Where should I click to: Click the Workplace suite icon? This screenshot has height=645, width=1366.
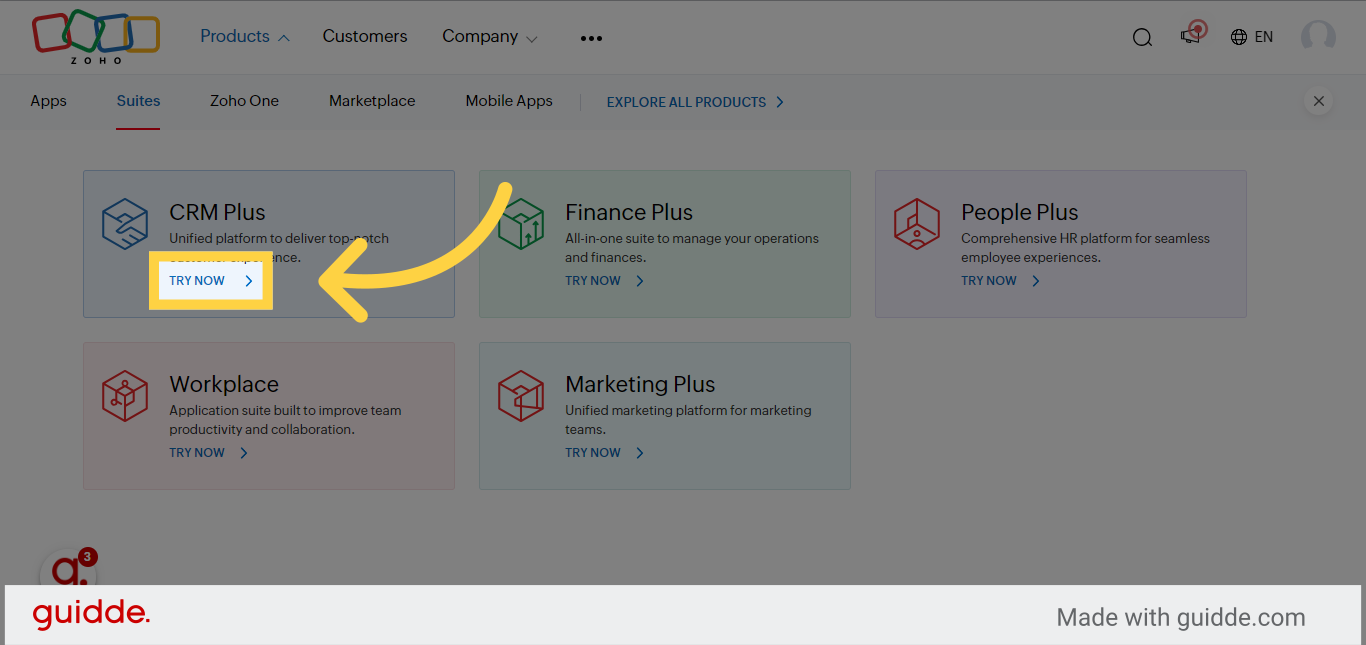pos(124,395)
